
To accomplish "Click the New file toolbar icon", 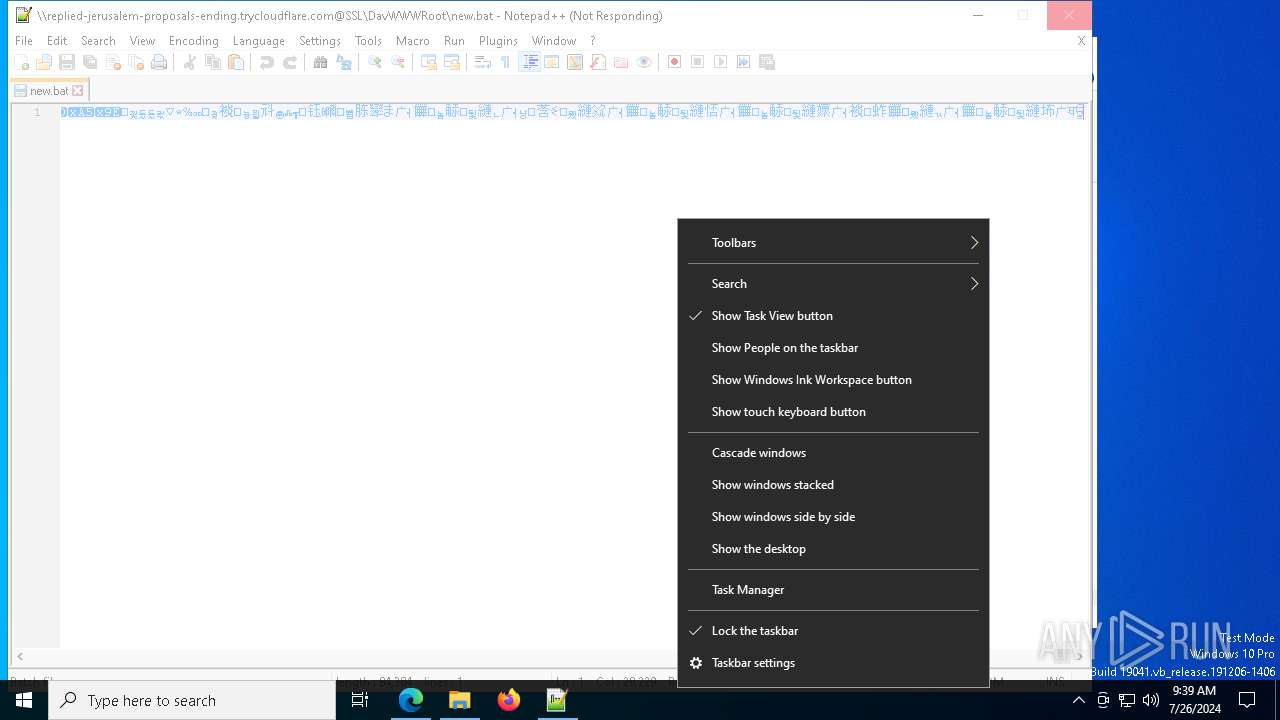I will pyautogui.click(x=21, y=62).
